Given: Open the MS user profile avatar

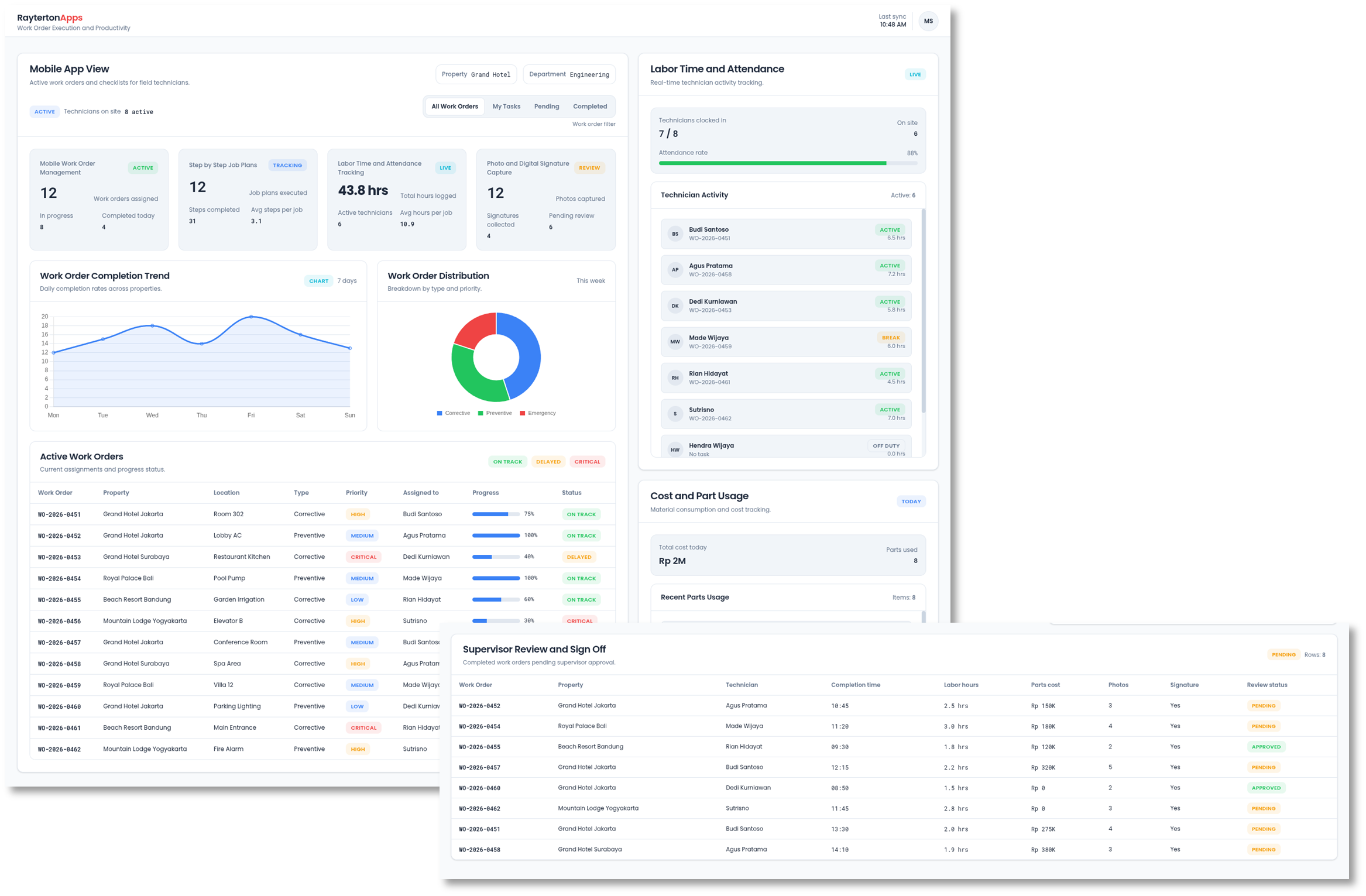Looking at the screenshot, I should (928, 21).
